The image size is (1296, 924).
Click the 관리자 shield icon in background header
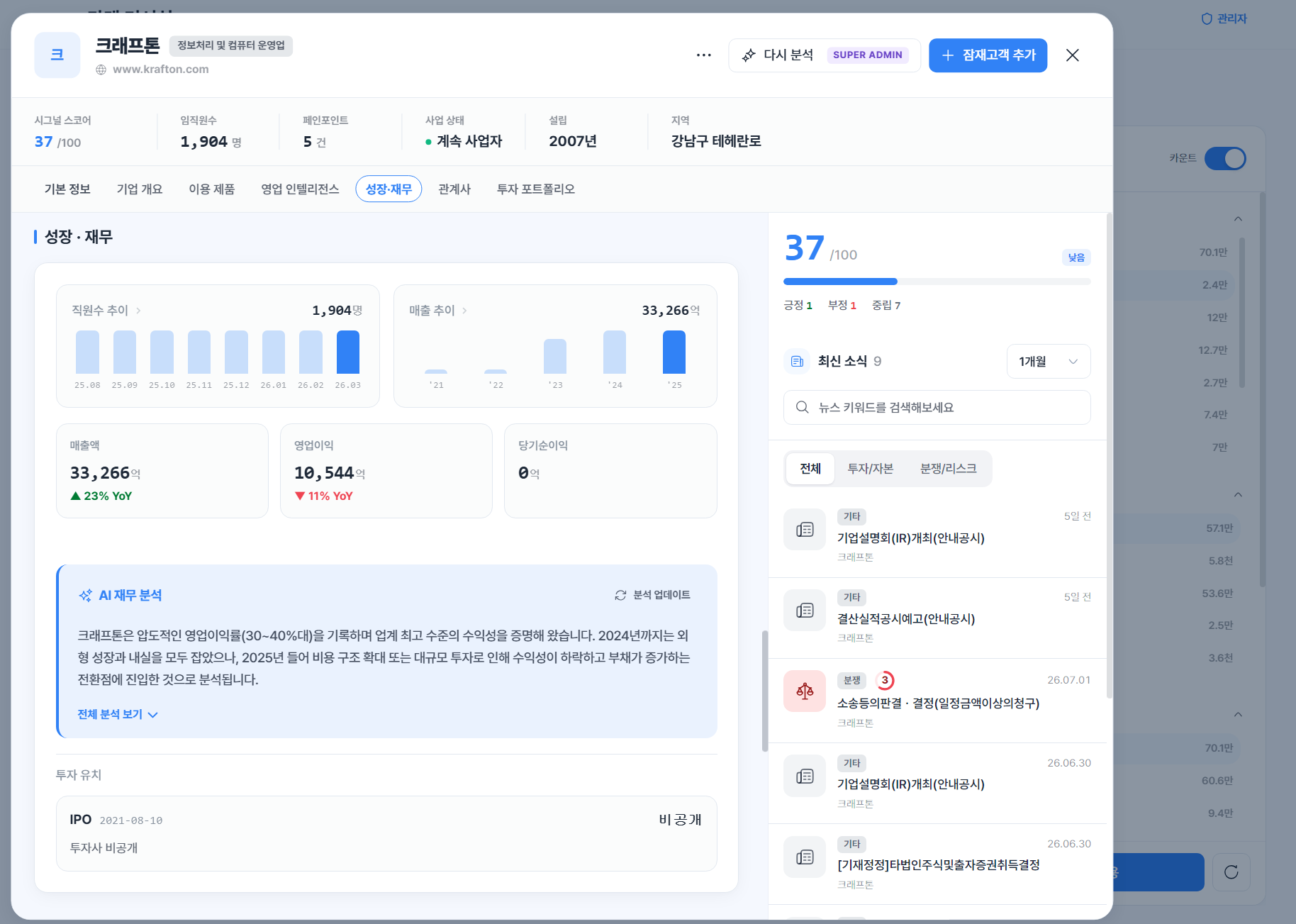click(x=1207, y=19)
